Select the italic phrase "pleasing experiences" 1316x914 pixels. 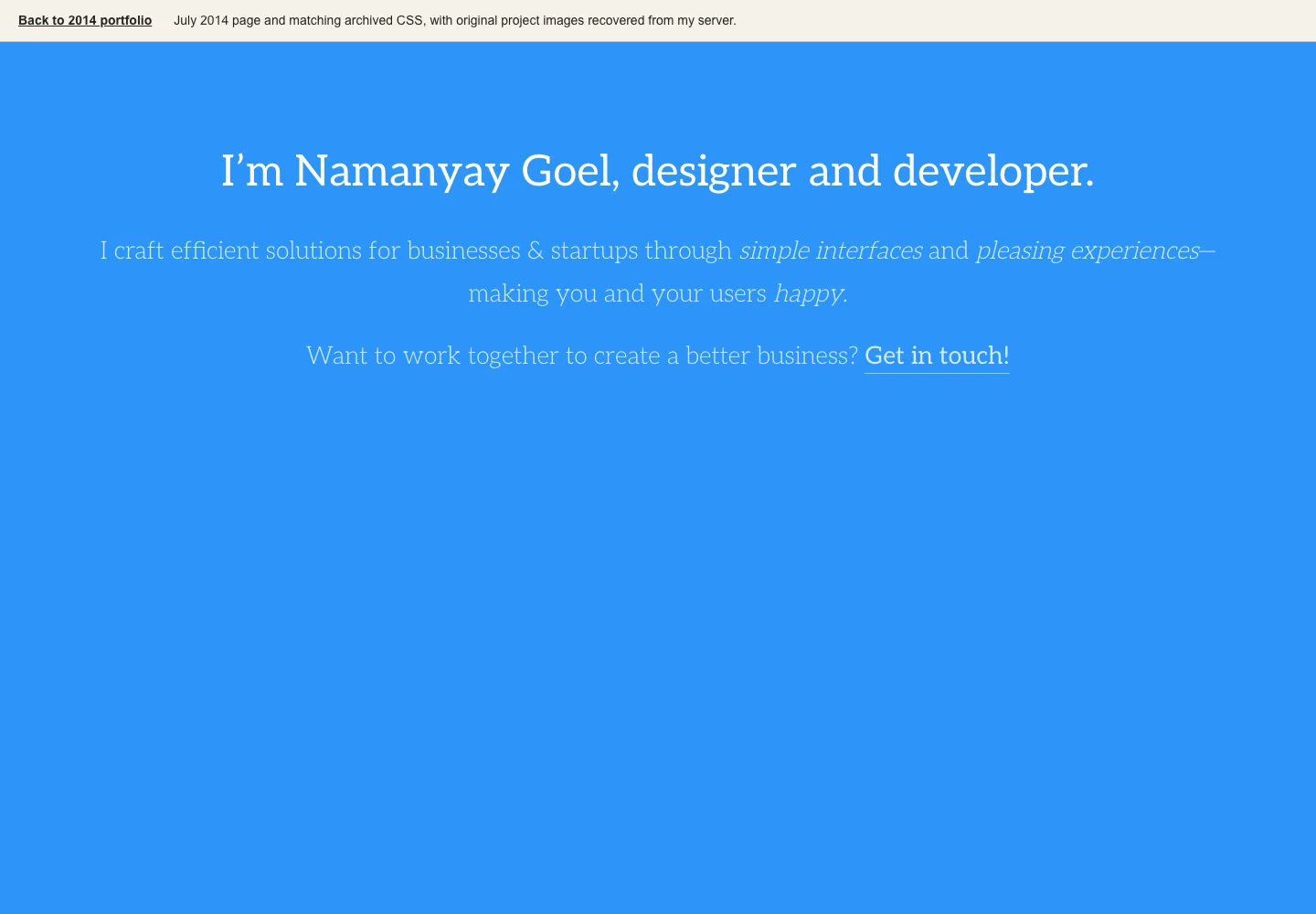(1088, 250)
